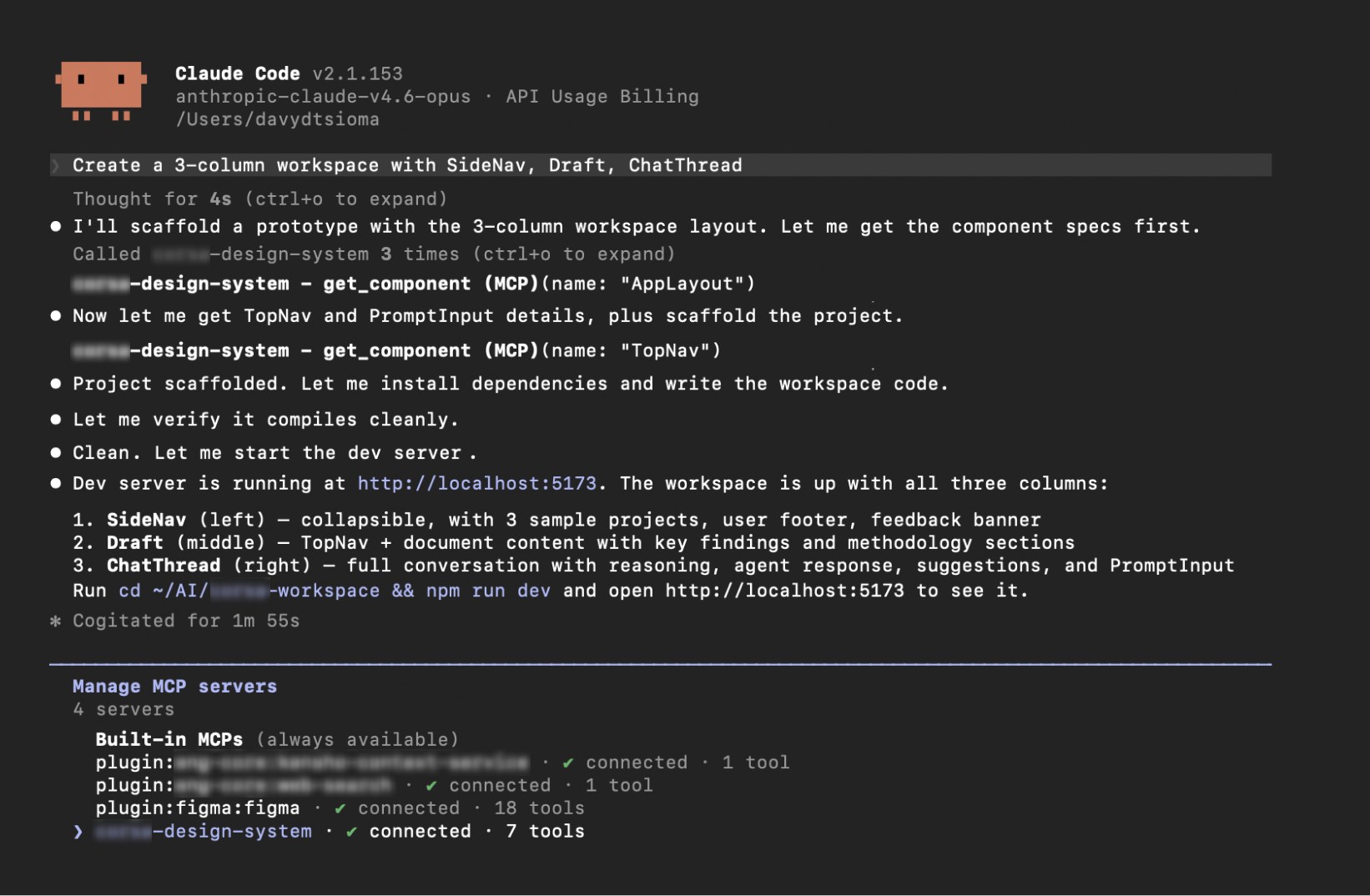The height and width of the screenshot is (896, 1370).
Task: Select the second blurred plugin row, connected
Action: (x=374, y=786)
